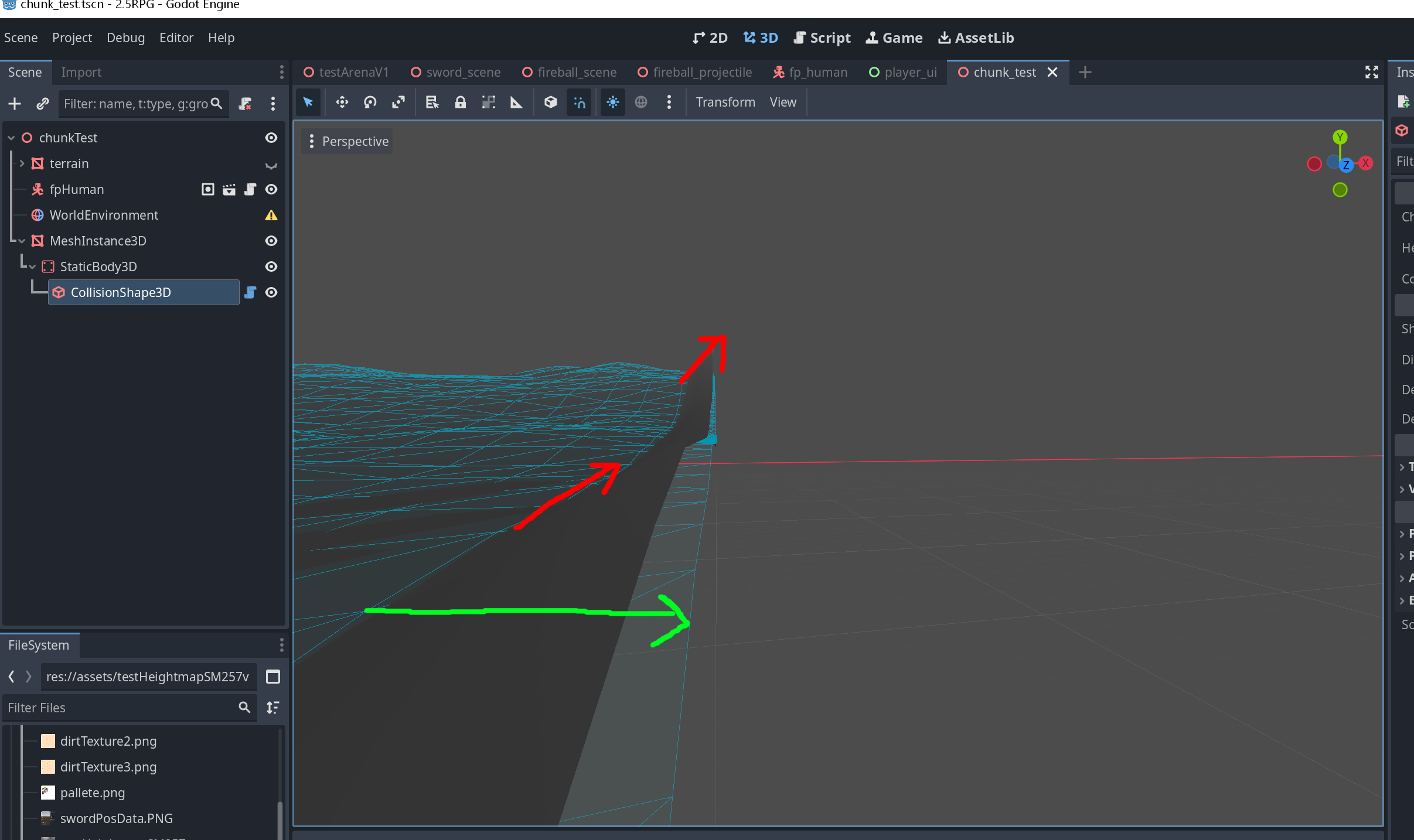Switch to the Script workspace
The width and height of the screenshot is (1414, 840).
[x=822, y=37]
